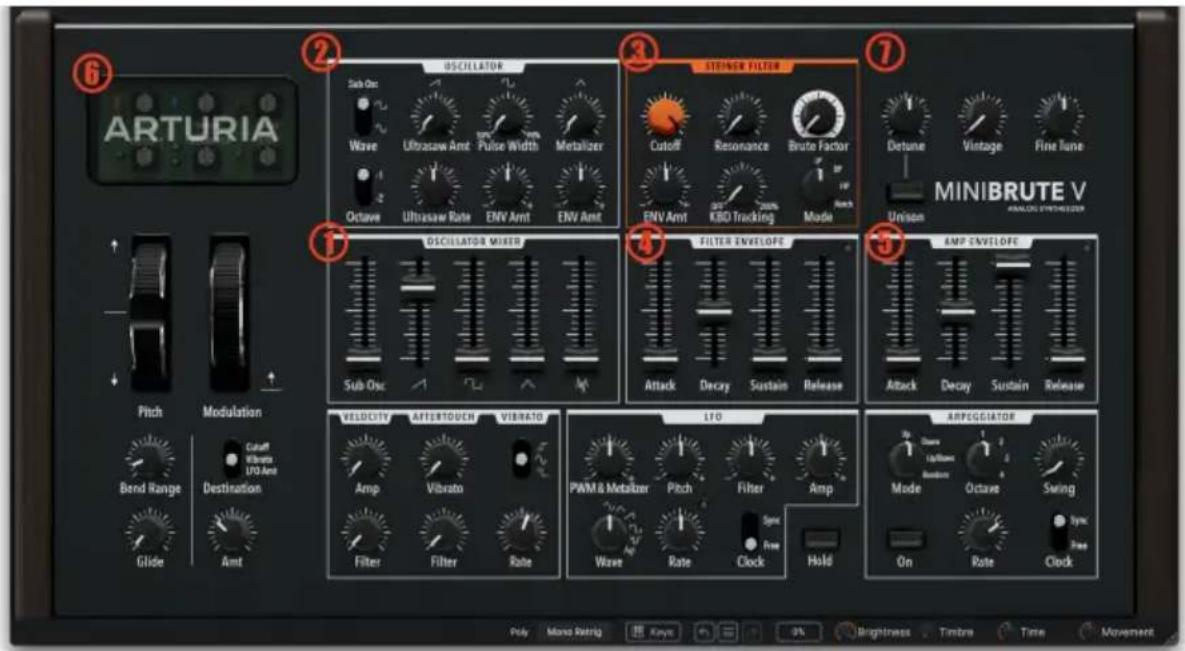
Task: Click the Metalizer knob
Action: (x=580, y=116)
